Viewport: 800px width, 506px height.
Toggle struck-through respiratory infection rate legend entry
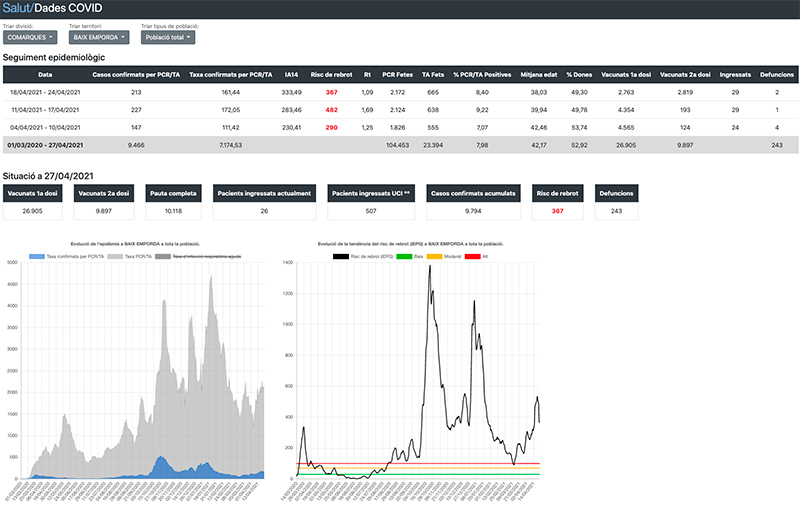(198, 257)
